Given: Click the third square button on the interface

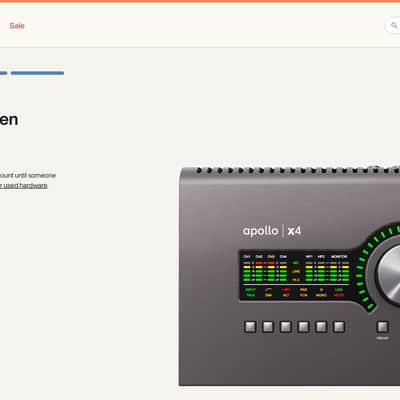Looking at the screenshot, I should click(x=286, y=327).
